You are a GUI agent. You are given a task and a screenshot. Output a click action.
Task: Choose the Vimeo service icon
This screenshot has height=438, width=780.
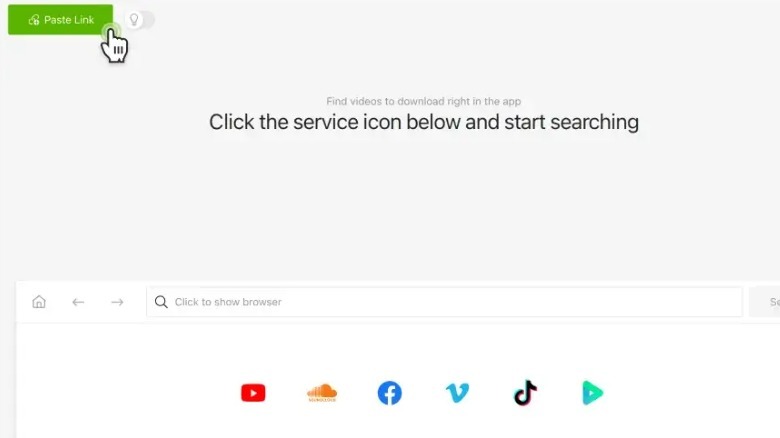pyautogui.click(x=457, y=393)
